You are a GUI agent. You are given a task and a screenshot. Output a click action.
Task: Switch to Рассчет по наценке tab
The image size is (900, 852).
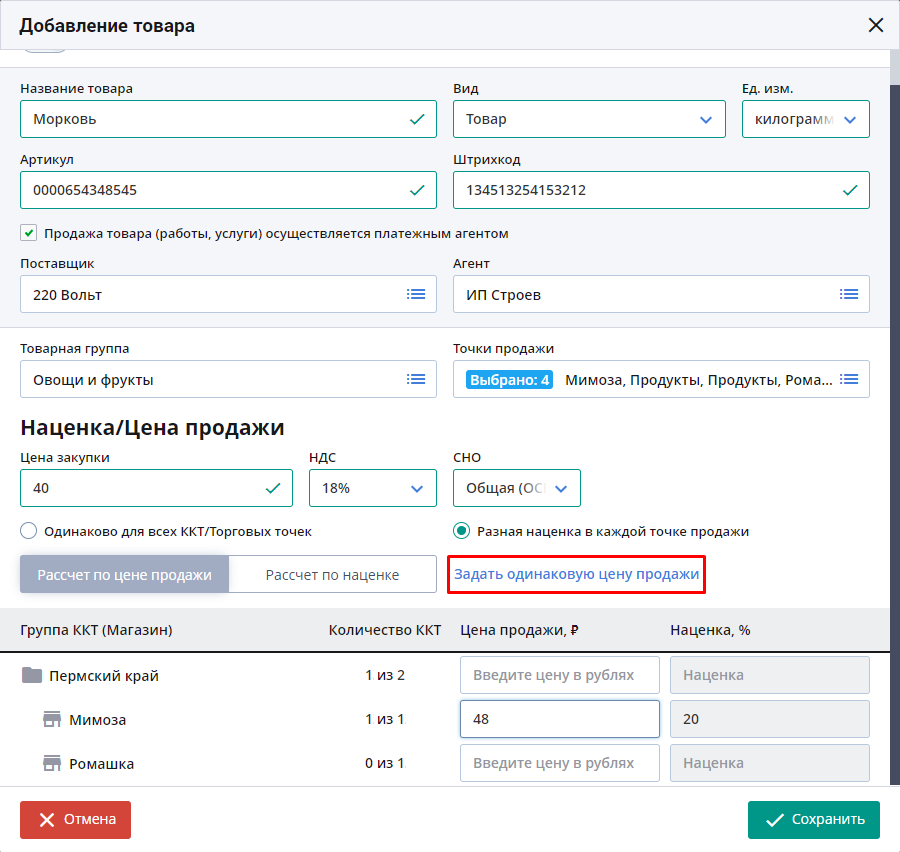coord(332,575)
